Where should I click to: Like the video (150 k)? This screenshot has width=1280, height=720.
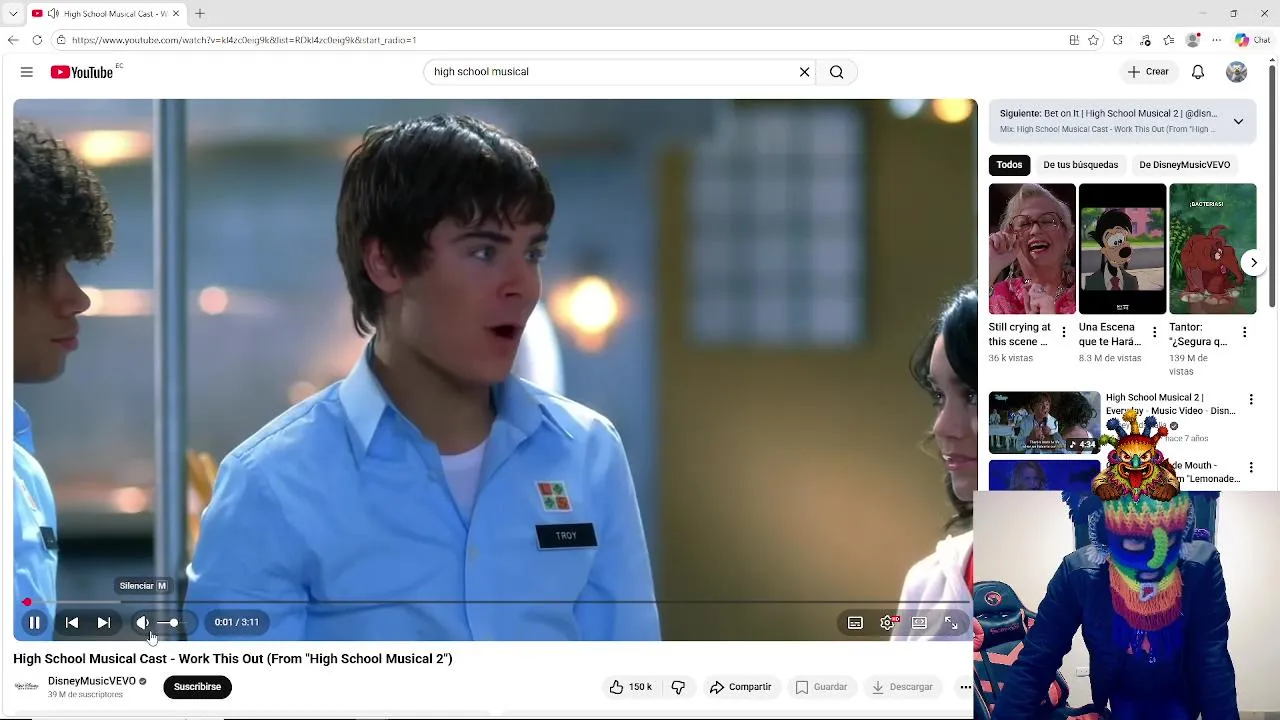630,687
